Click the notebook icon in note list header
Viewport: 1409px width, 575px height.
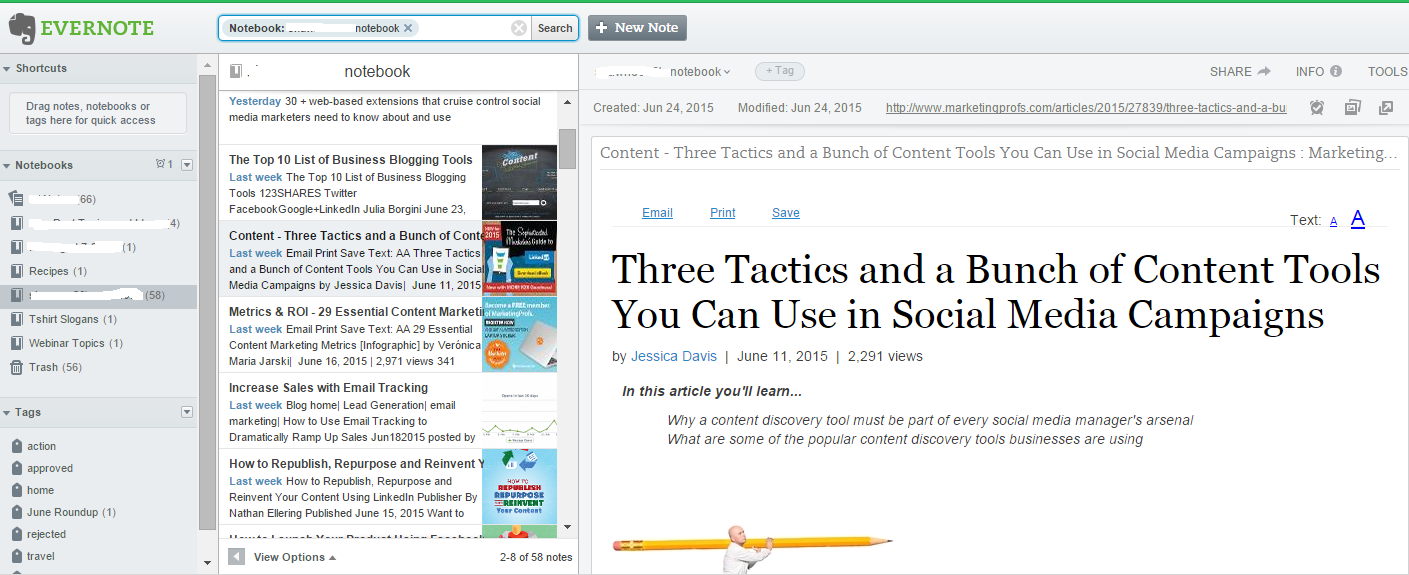point(236,71)
